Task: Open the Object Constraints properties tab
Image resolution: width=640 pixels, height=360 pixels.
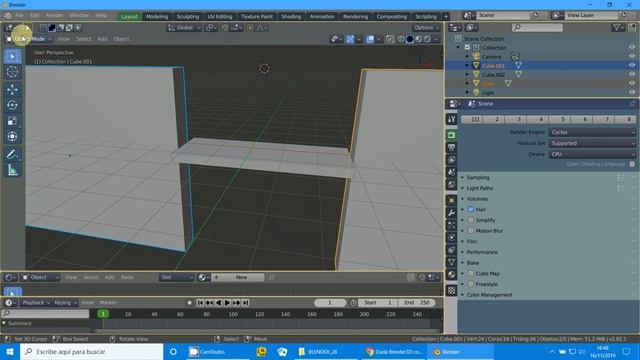Action: [x=451, y=250]
